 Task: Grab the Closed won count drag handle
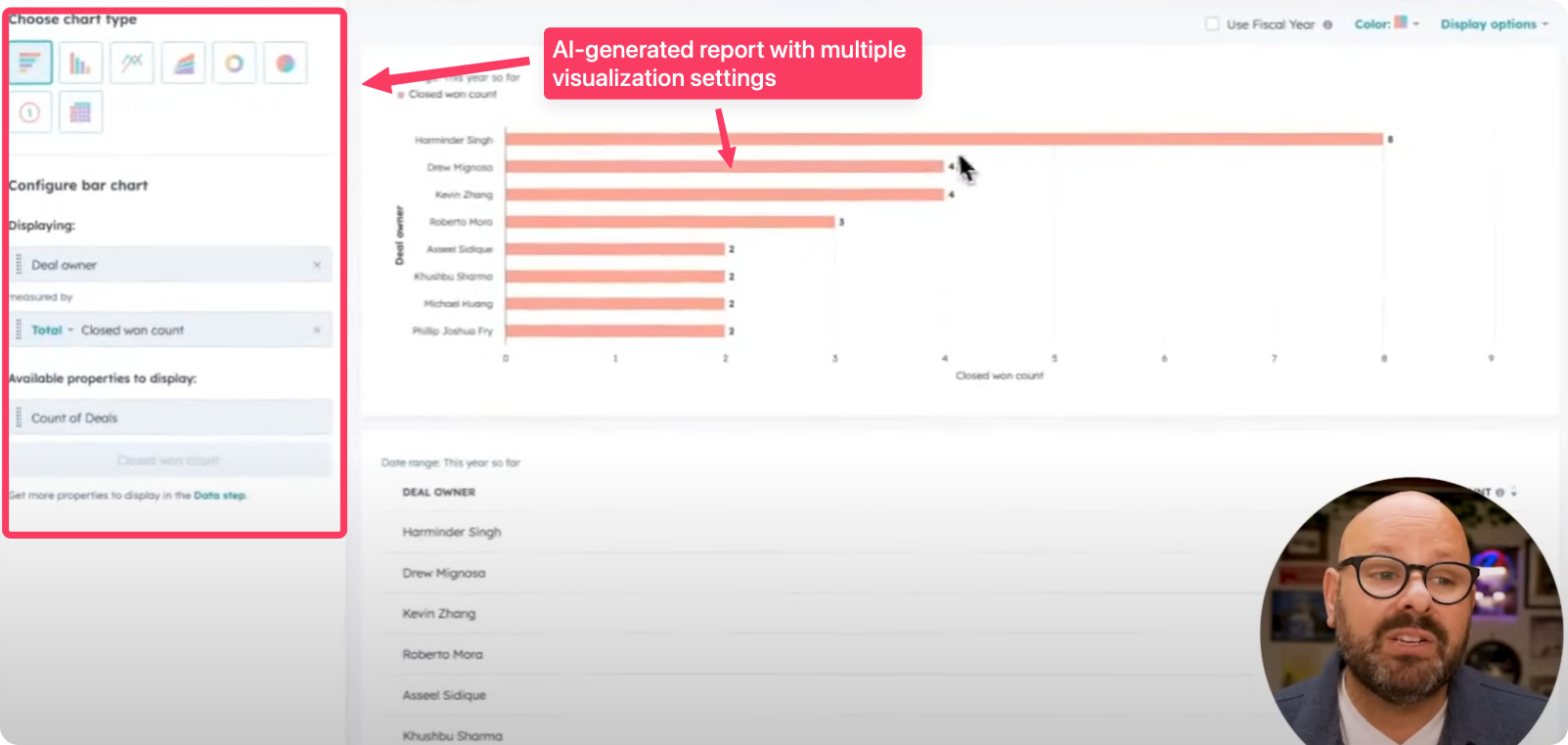click(x=19, y=330)
